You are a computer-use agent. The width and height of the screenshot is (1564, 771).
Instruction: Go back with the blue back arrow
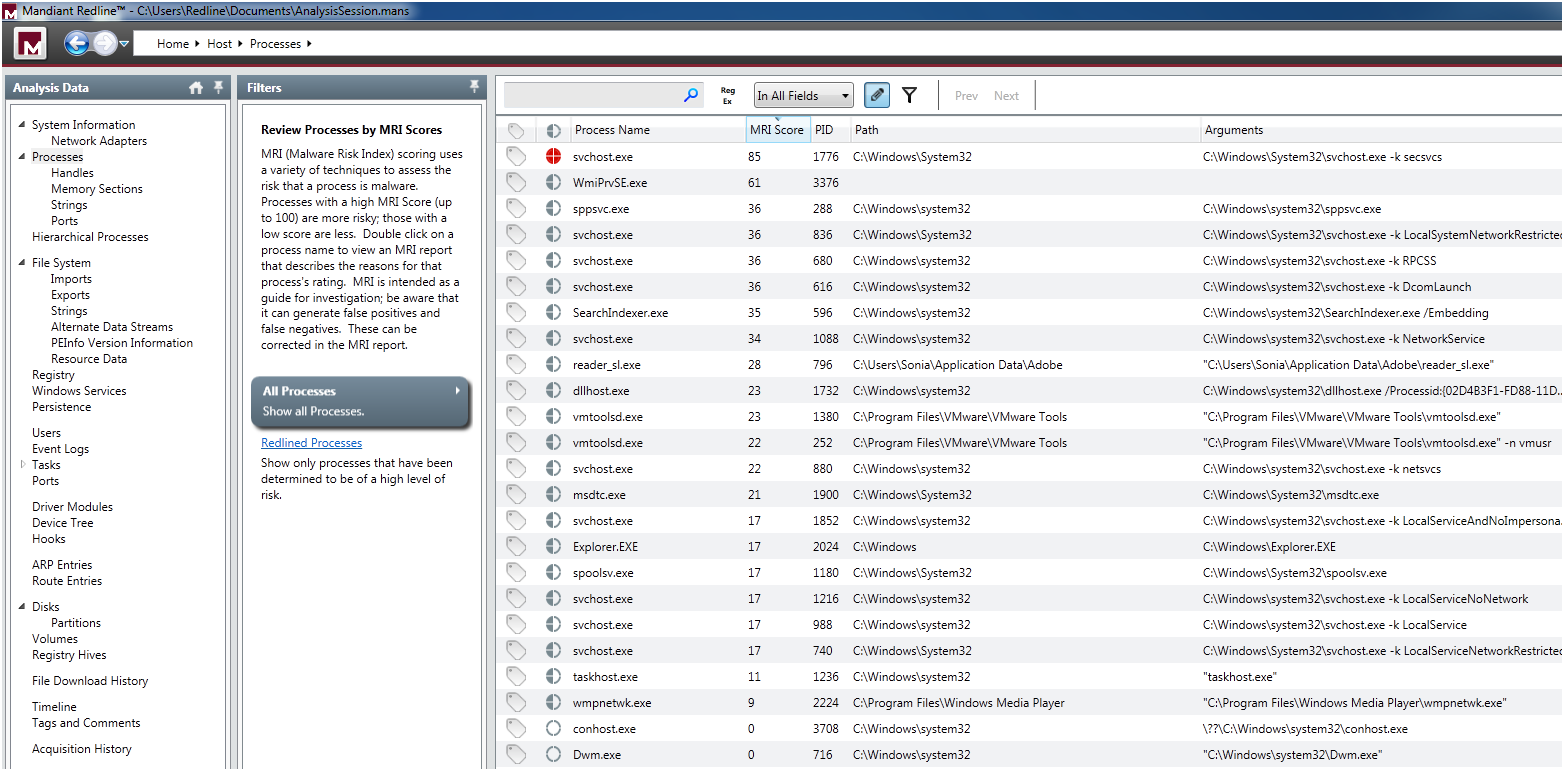[x=77, y=43]
